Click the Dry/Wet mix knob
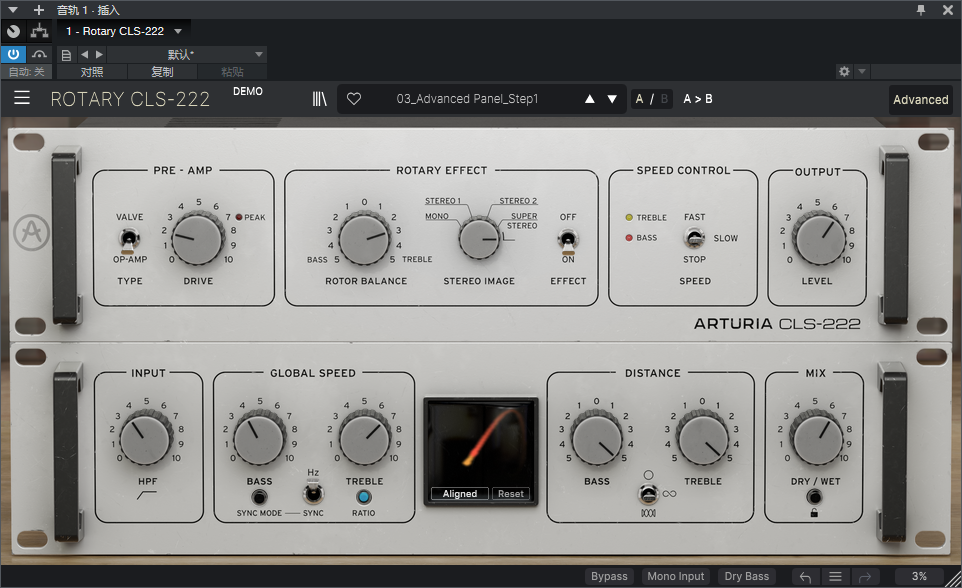 (x=815, y=438)
